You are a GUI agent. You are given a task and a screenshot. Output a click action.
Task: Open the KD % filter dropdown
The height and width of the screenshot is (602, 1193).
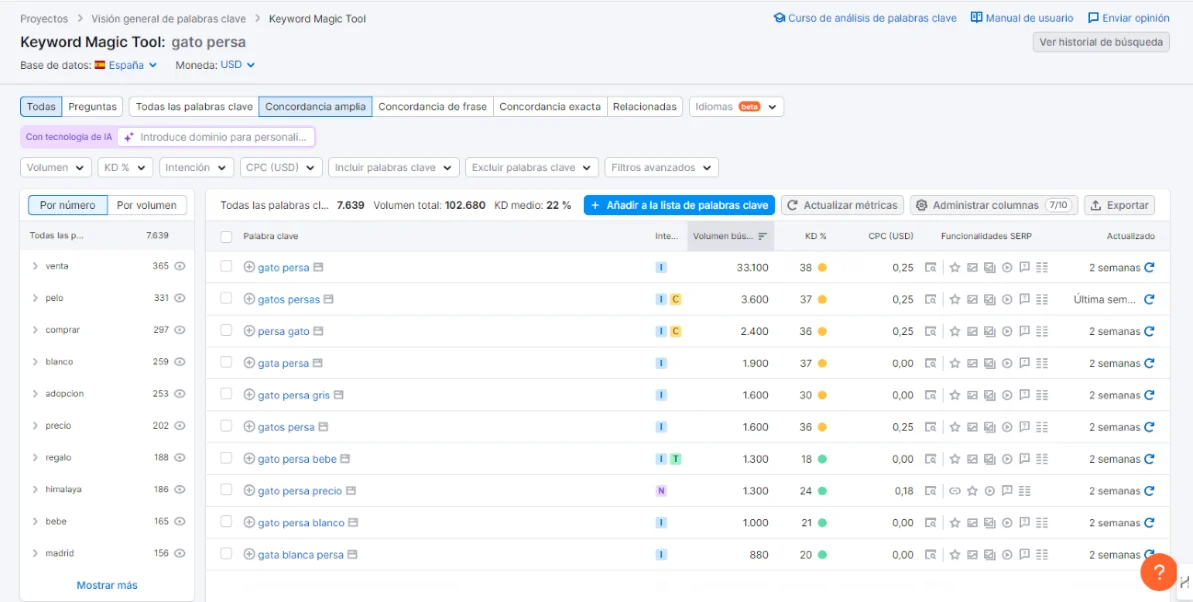(126, 167)
